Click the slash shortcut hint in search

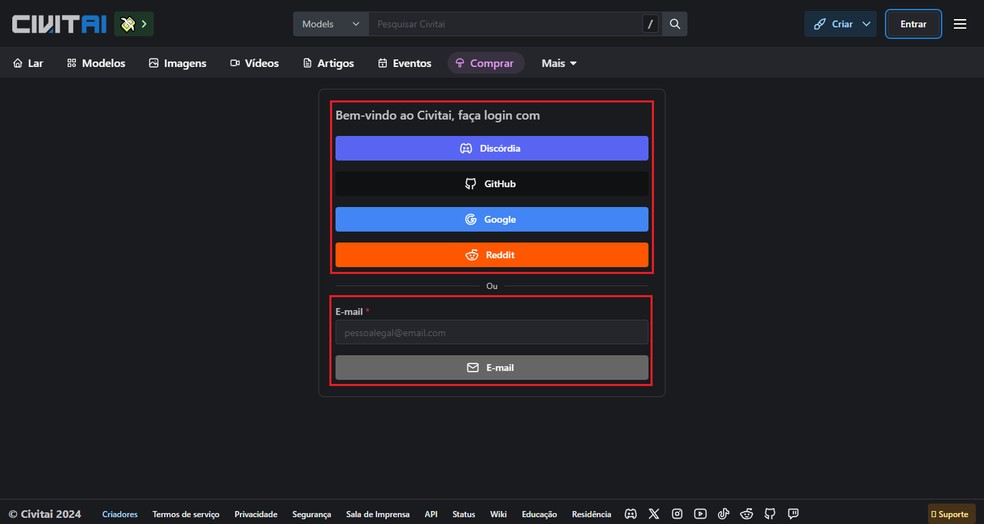pos(650,24)
